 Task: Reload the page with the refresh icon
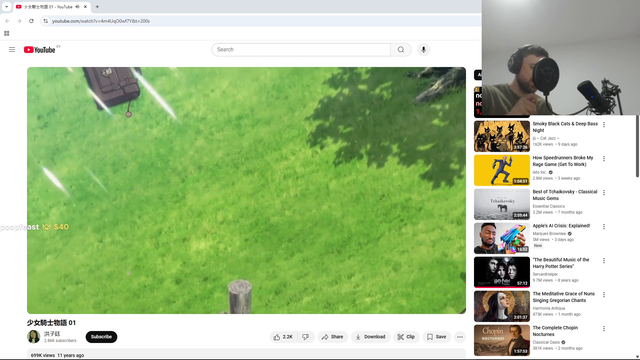coord(31,21)
